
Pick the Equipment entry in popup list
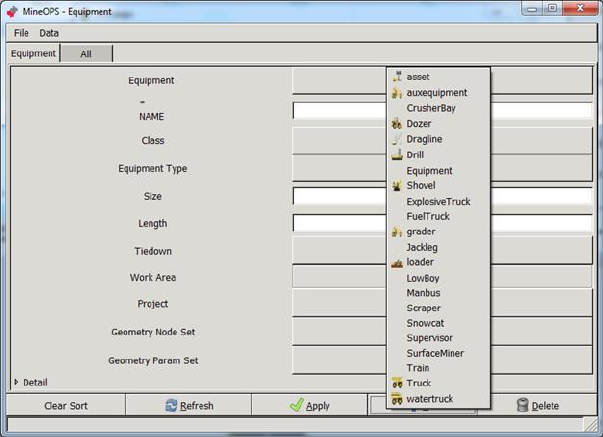click(438, 170)
